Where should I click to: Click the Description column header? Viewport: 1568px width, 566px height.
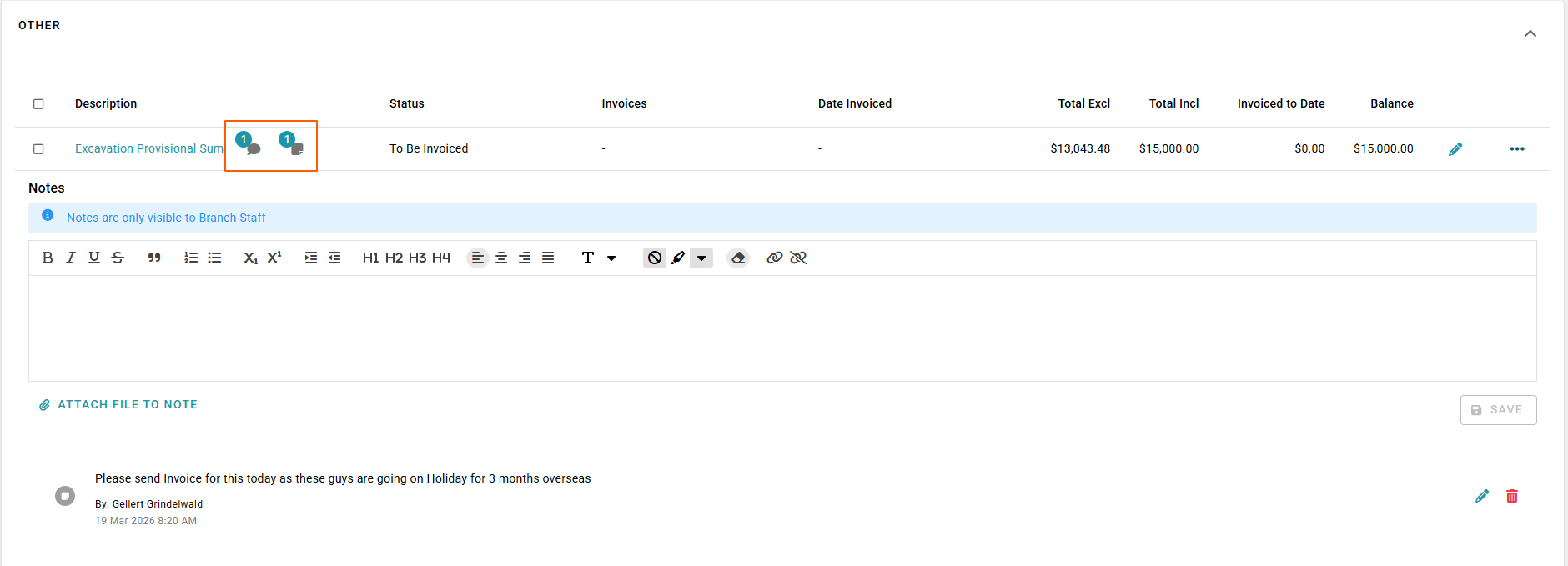point(106,103)
